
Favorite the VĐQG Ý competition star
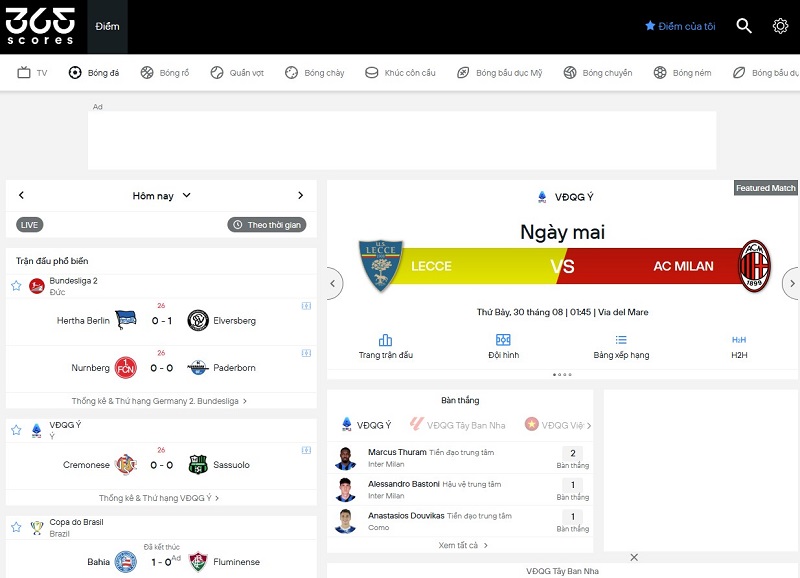16,430
